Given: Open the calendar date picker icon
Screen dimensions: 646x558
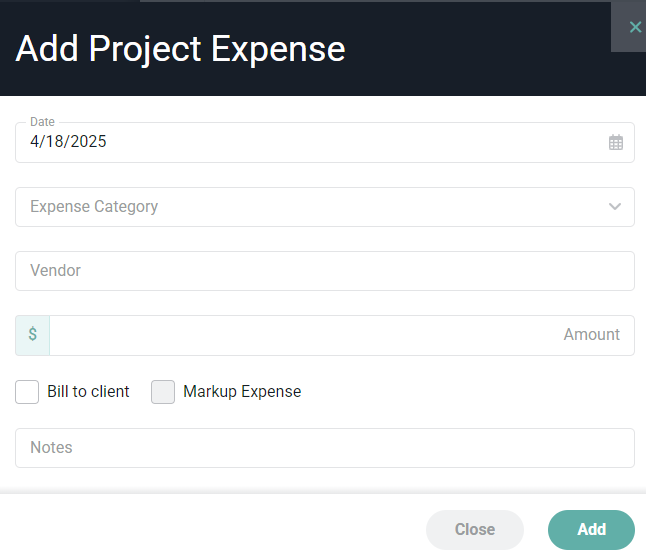Looking at the screenshot, I should [616, 143].
